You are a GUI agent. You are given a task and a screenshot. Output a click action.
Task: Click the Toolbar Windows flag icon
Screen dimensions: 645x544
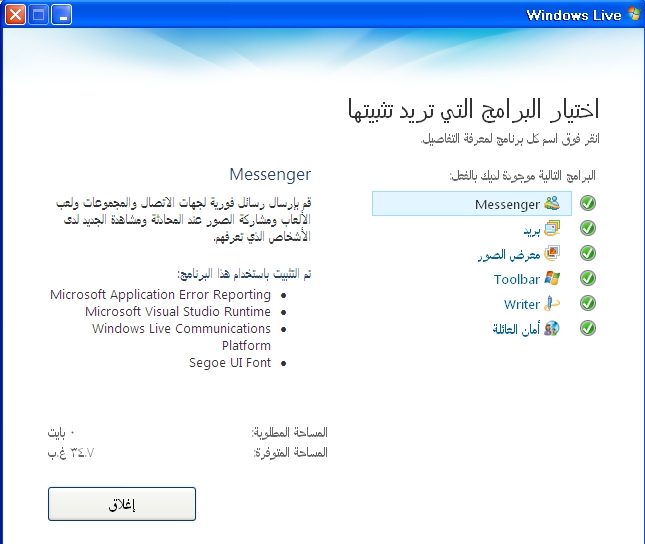pos(552,278)
